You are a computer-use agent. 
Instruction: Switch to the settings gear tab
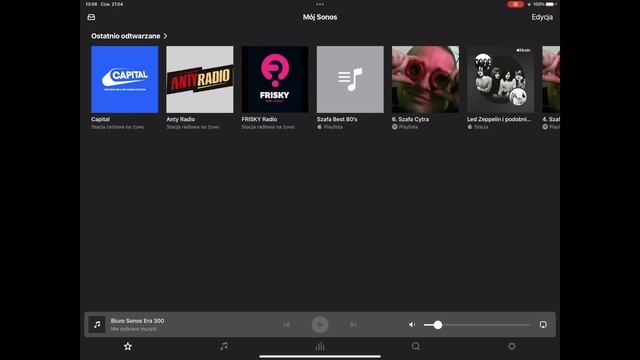[512, 347]
